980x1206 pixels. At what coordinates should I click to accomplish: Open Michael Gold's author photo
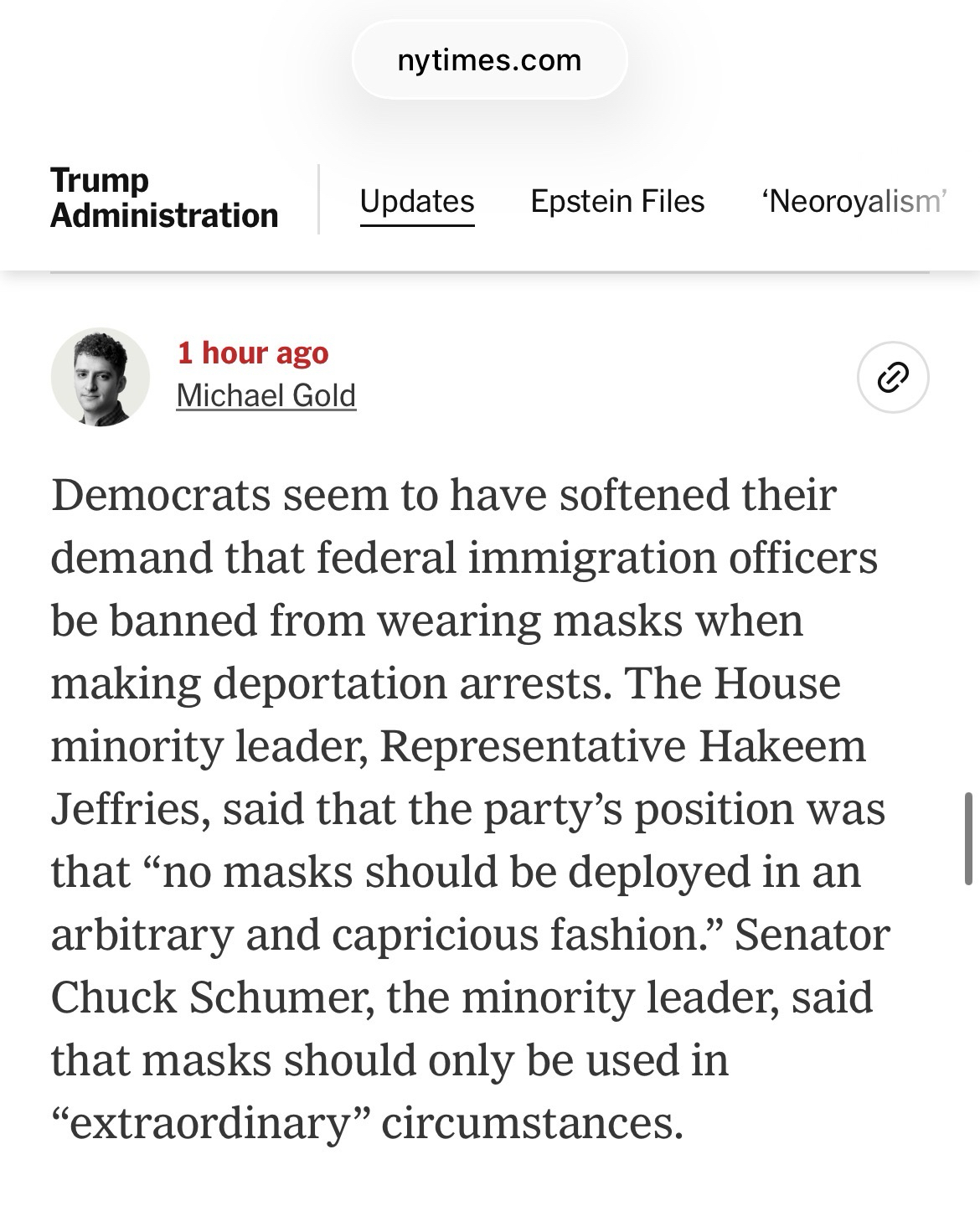pyautogui.click(x=101, y=377)
